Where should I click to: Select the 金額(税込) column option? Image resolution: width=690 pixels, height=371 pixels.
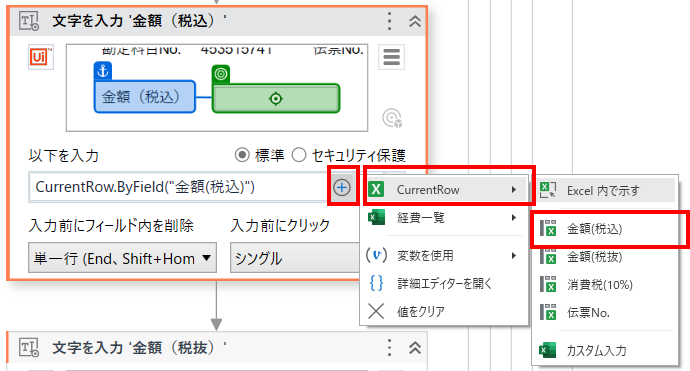click(x=605, y=229)
